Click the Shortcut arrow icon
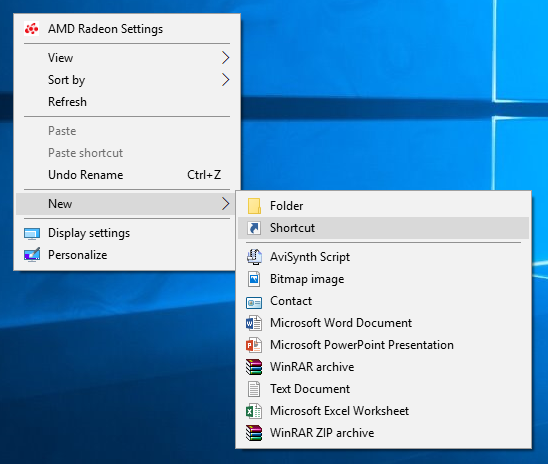The width and height of the screenshot is (548, 464). [254, 228]
